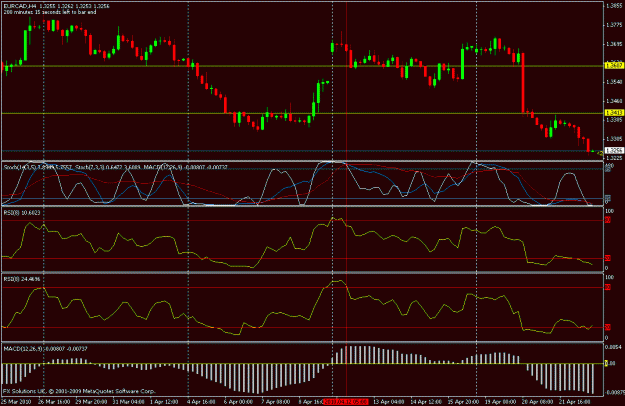
Task: Click the red 80 level in upper RSI
Action: pos(608,220)
